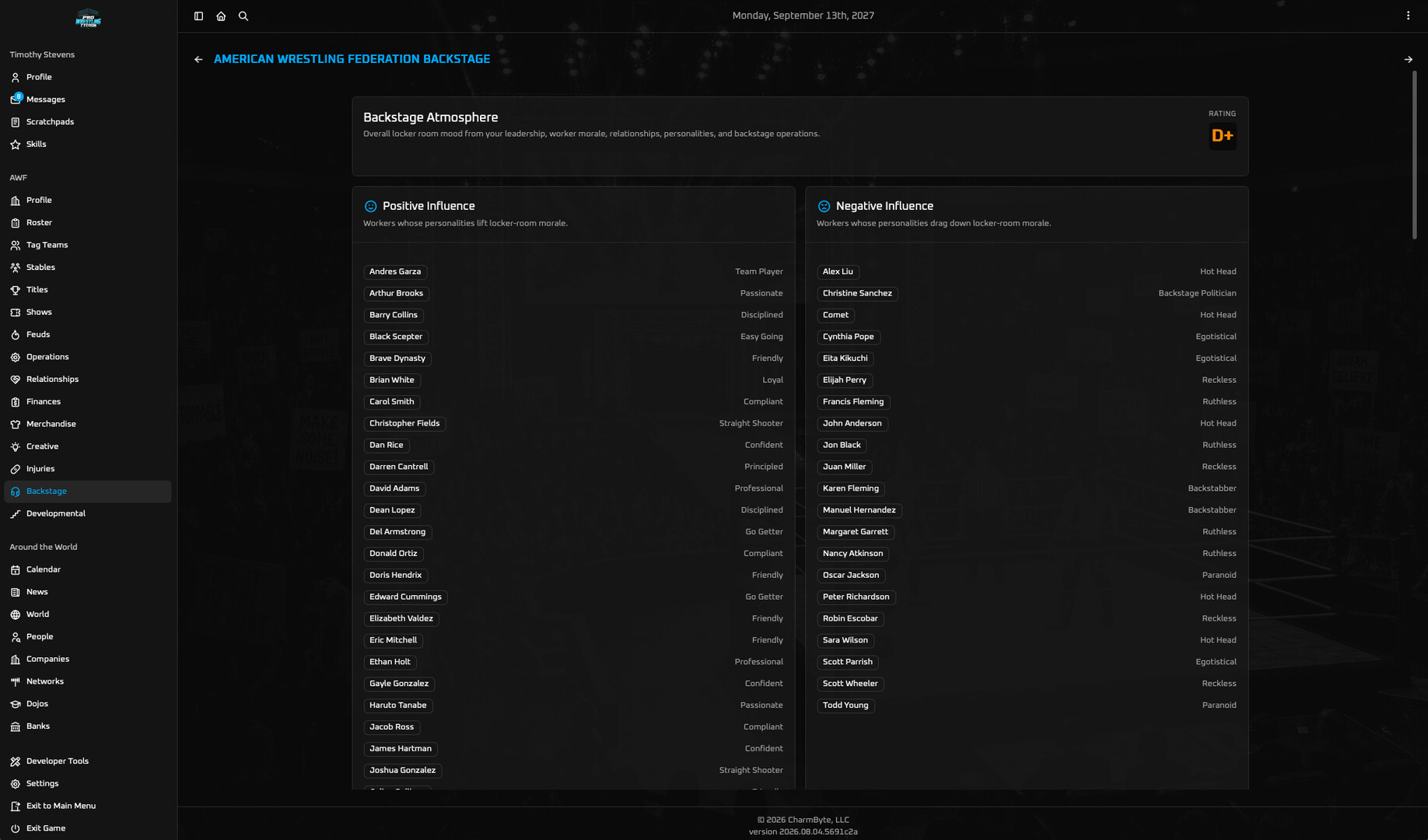The height and width of the screenshot is (840, 1428).
Task: Open user Profile under Timothy Stevens
Action: pos(87,77)
